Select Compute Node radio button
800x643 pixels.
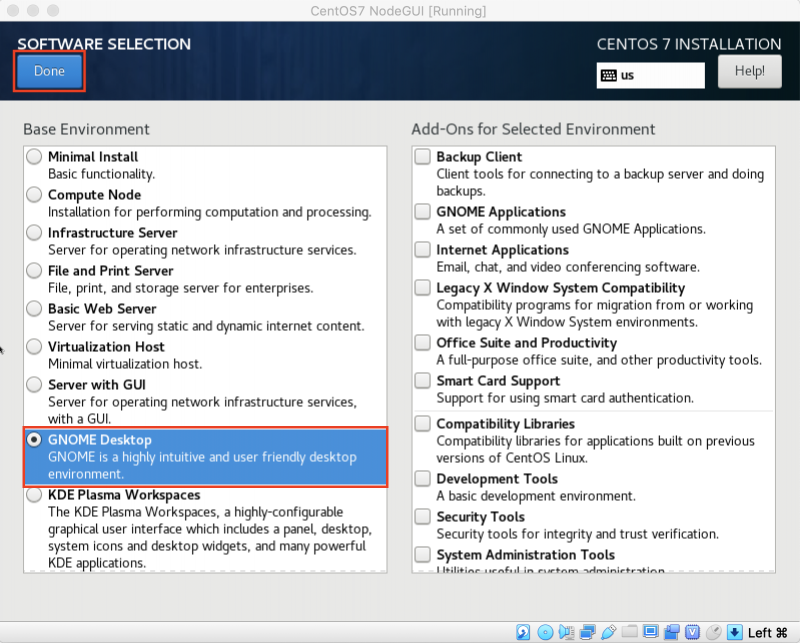pos(34,194)
